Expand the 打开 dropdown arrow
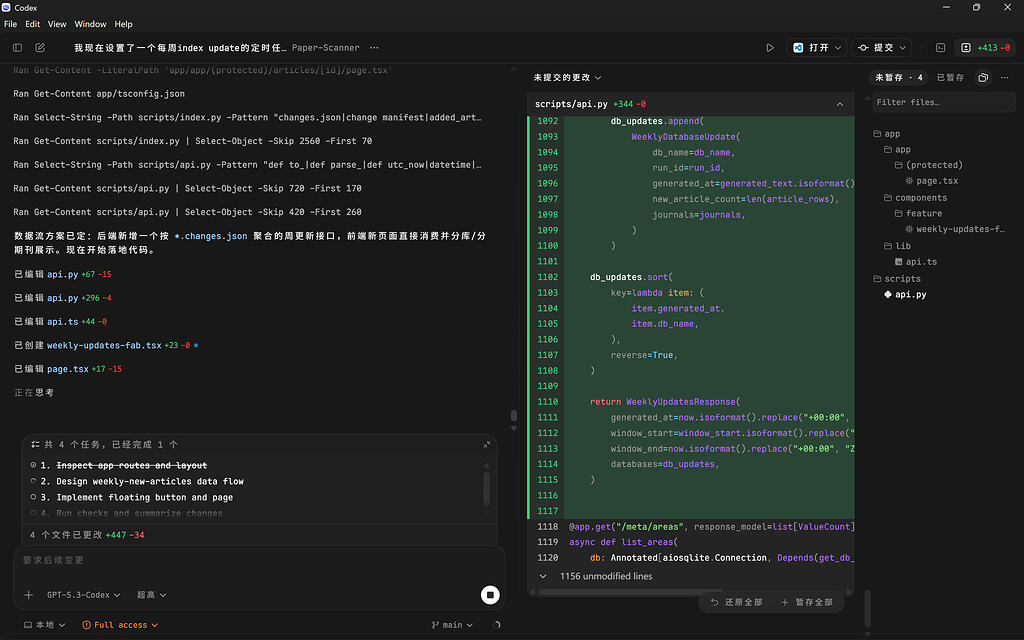The image size is (1024, 640). point(838,48)
